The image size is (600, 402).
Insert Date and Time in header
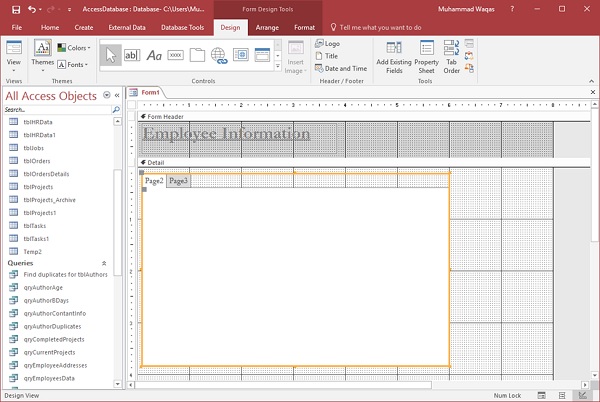(x=339, y=69)
